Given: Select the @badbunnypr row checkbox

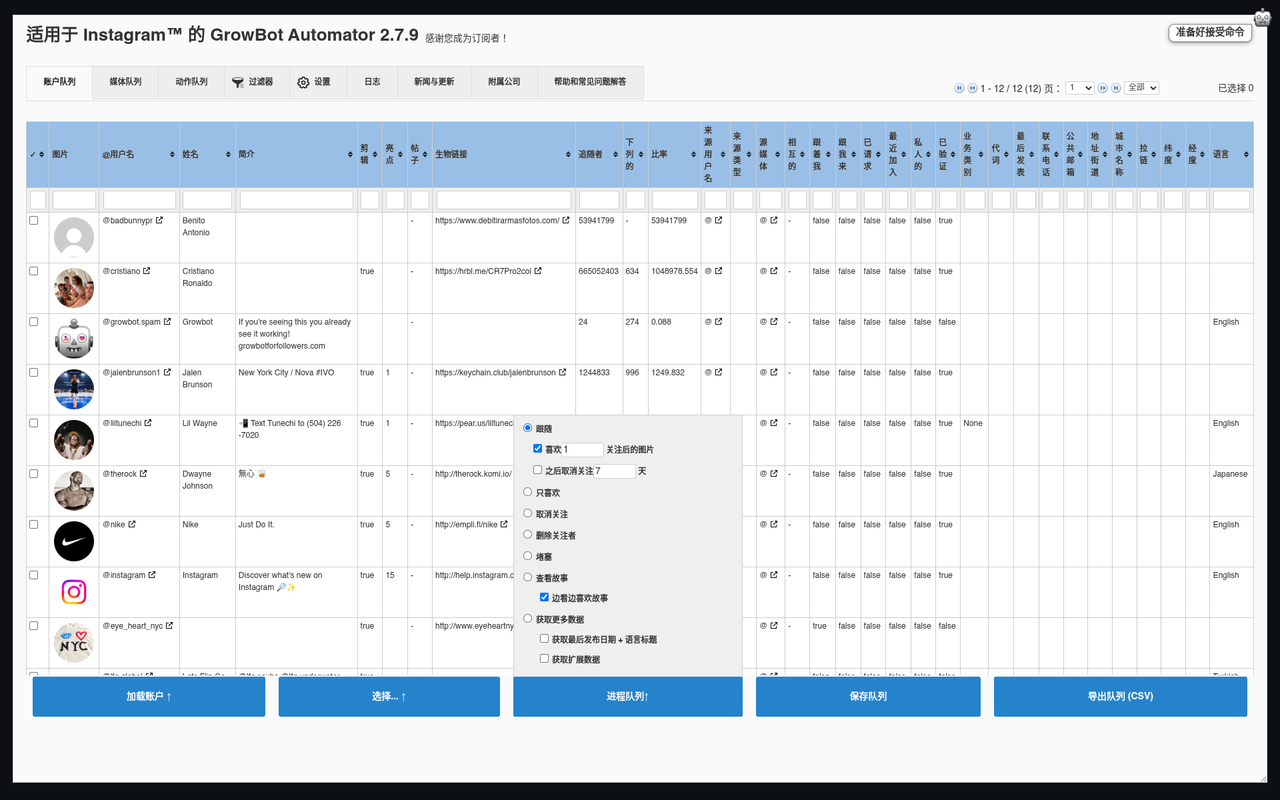Looking at the screenshot, I should (34, 221).
